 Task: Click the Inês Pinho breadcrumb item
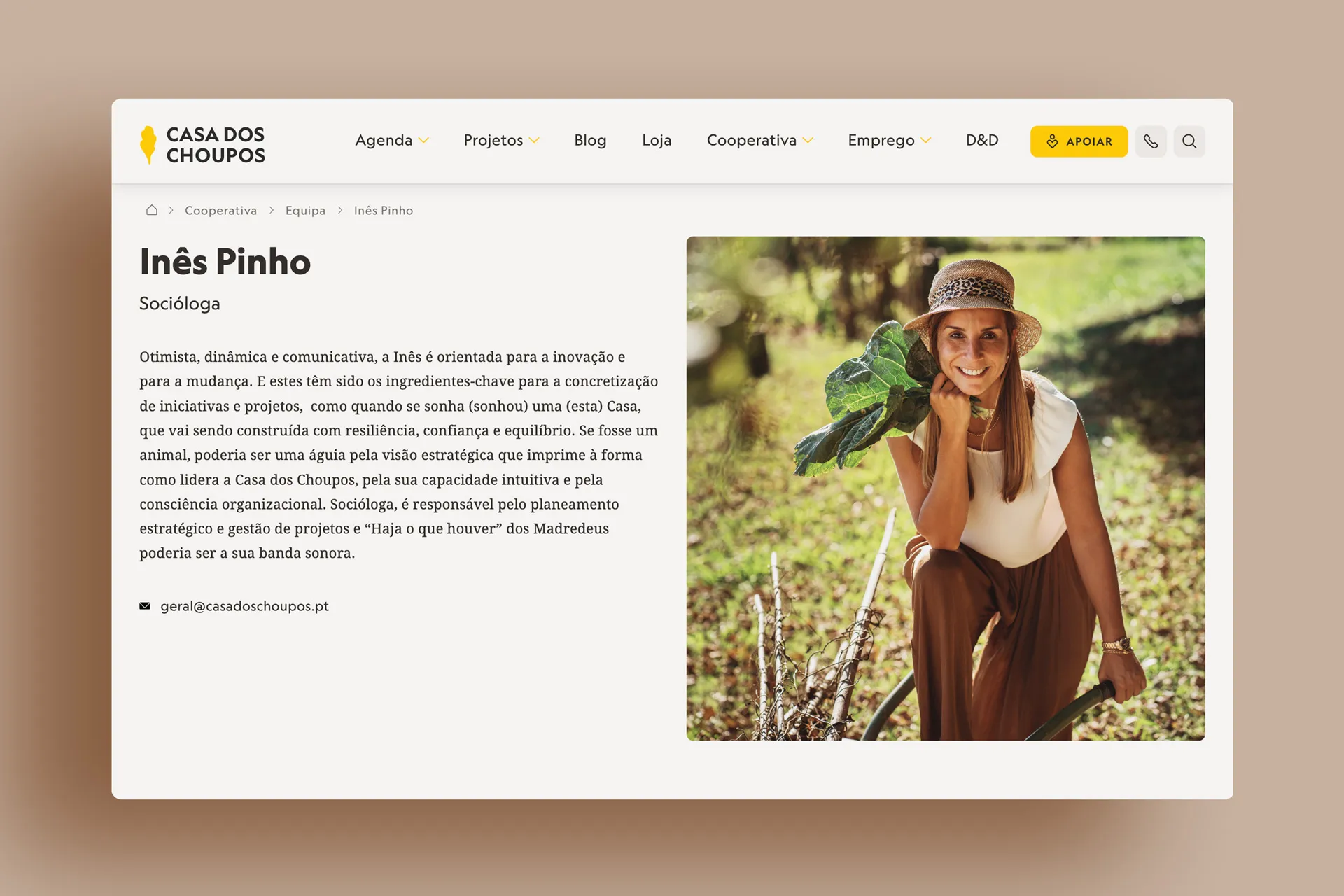point(384,211)
